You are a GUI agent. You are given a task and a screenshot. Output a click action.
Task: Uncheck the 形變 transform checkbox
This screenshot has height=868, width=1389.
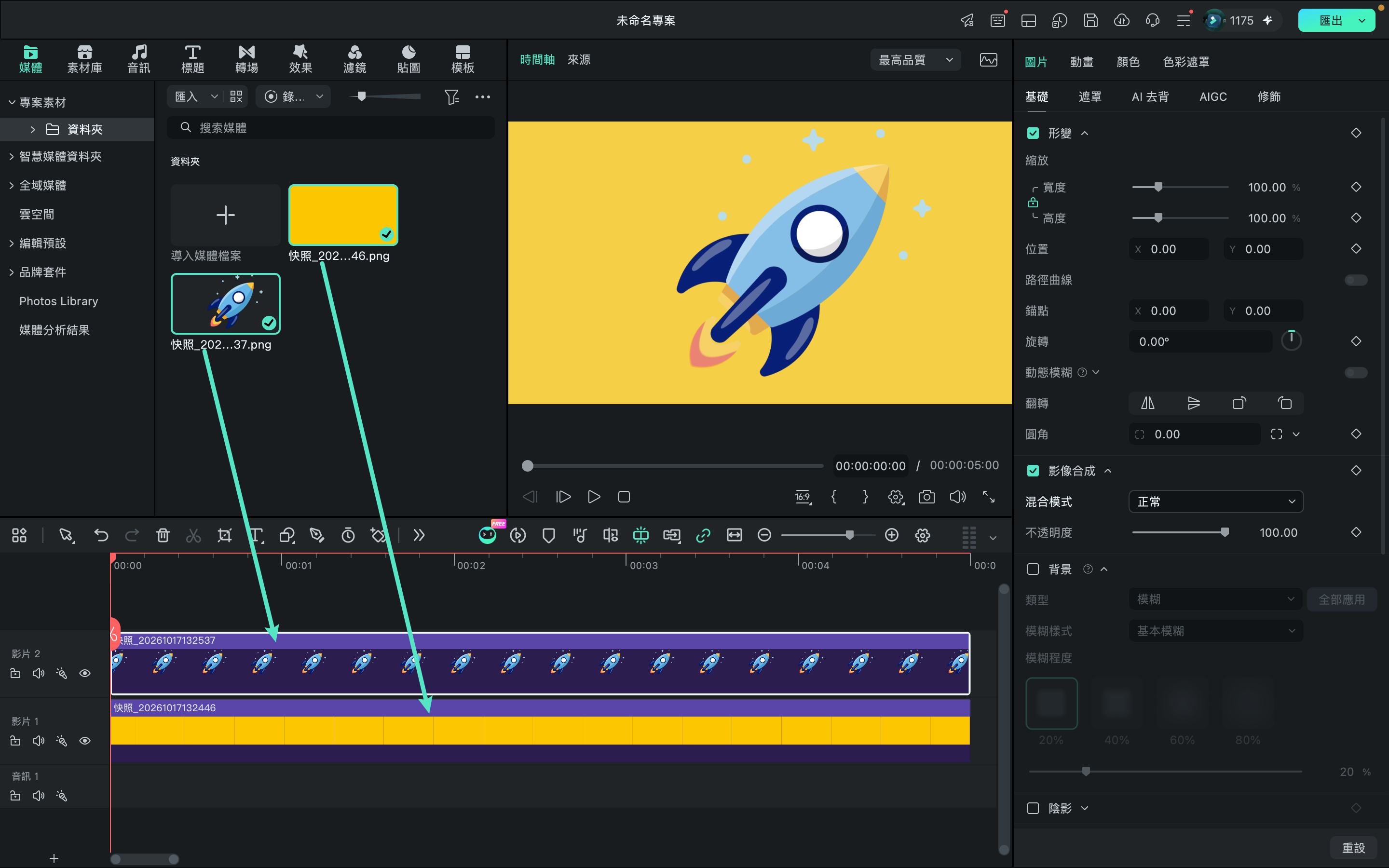pos(1033,133)
